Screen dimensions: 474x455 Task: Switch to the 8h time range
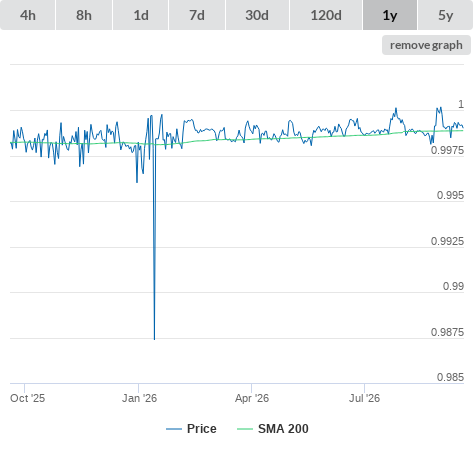(84, 15)
